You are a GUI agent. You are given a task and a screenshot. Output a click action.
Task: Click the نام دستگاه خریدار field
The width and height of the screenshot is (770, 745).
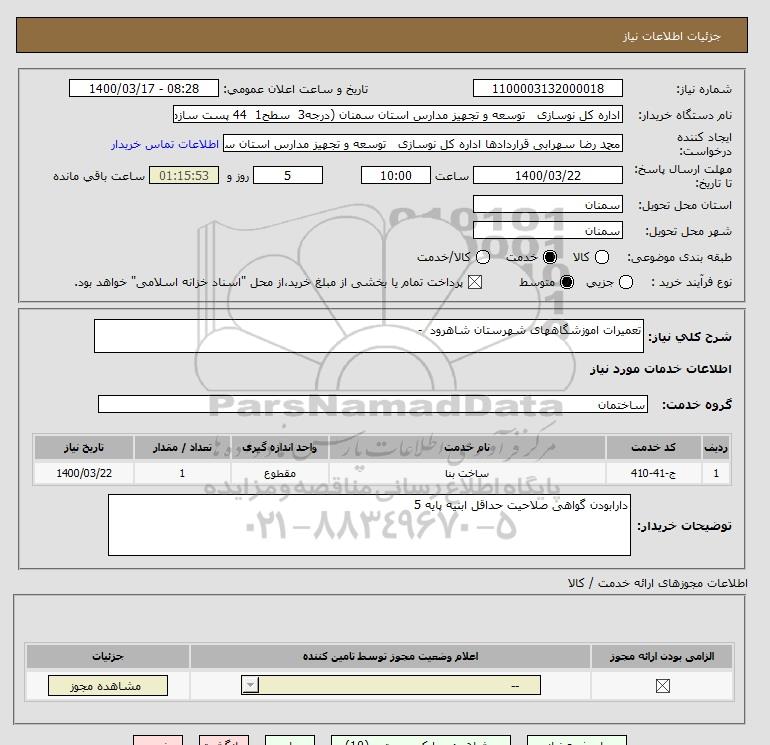click(398, 115)
